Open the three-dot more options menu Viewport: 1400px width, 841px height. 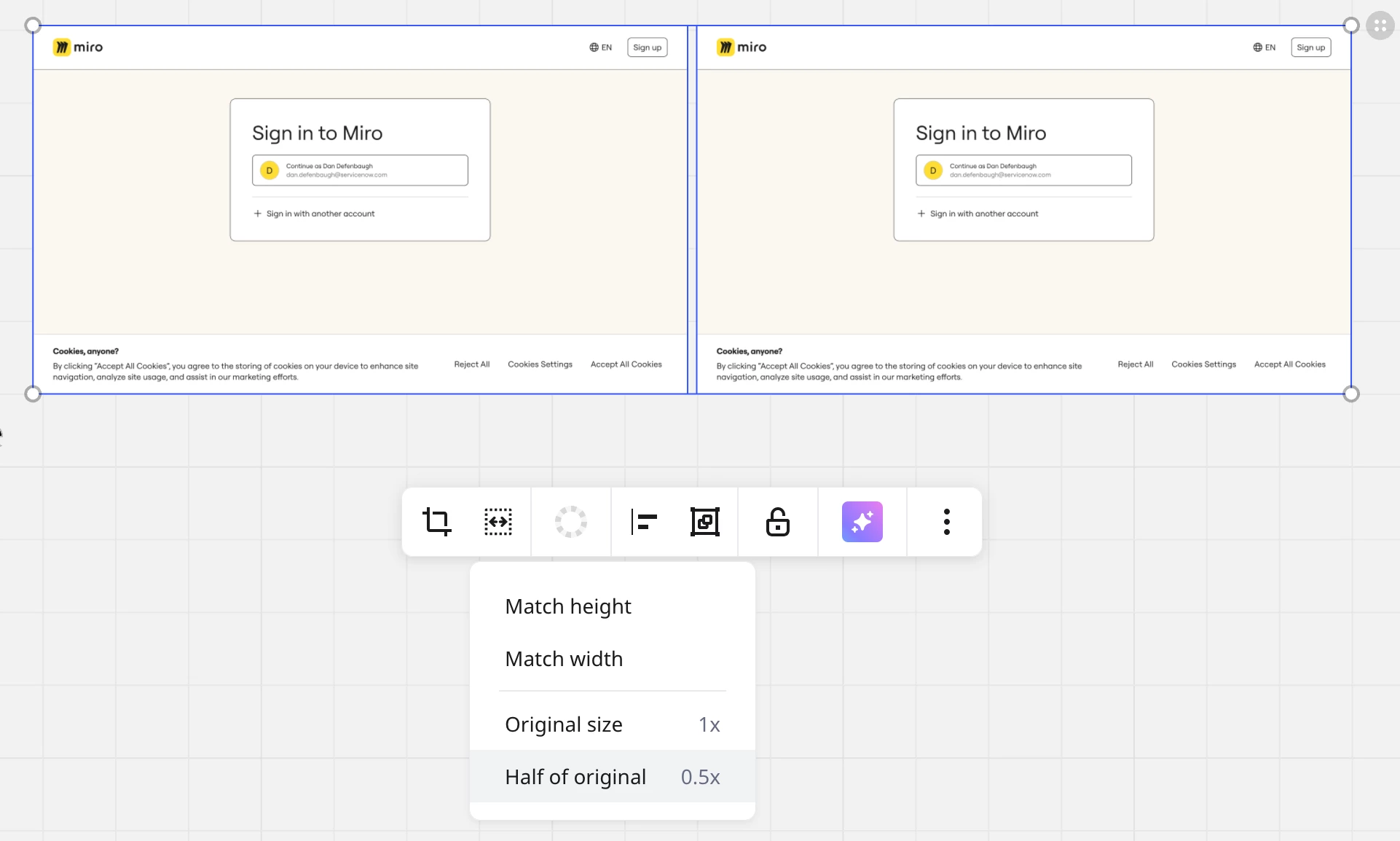click(x=946, y=522)
